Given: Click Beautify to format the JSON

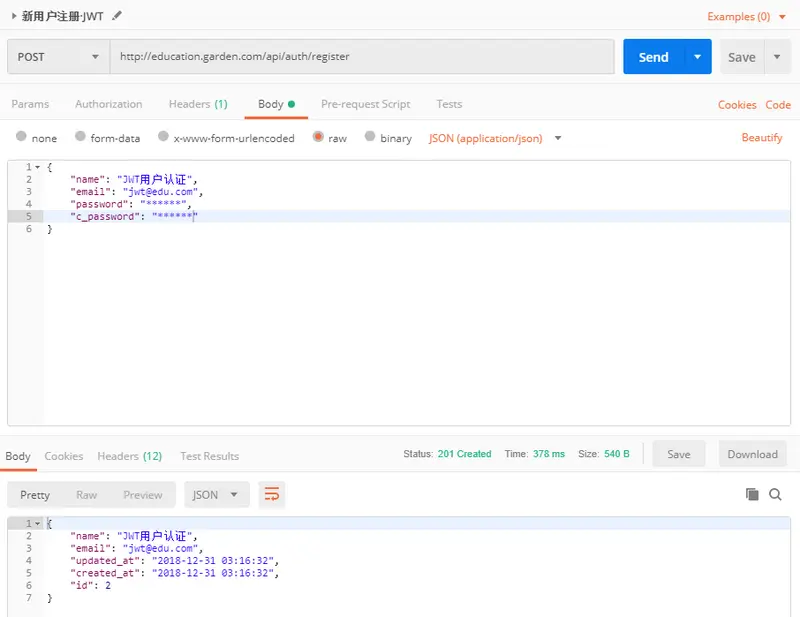Looking at the screenshot, I should (x=761, y=138).
